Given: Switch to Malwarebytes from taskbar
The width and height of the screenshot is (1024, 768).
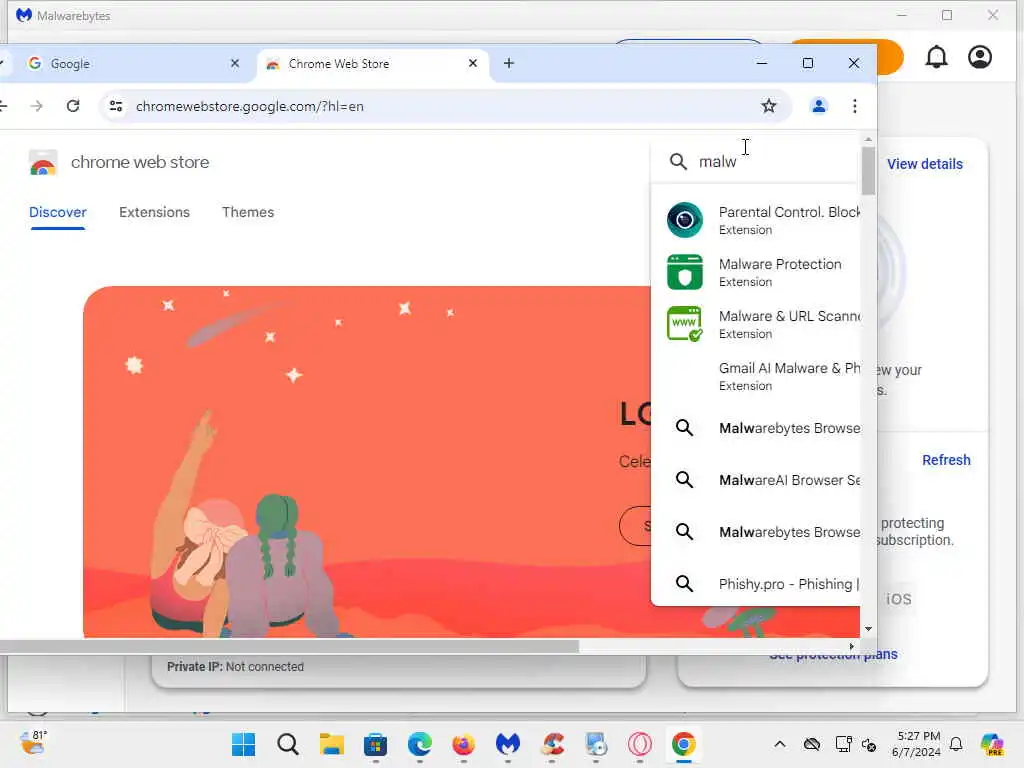Looking at the screenshot, I should pos(508,744).
